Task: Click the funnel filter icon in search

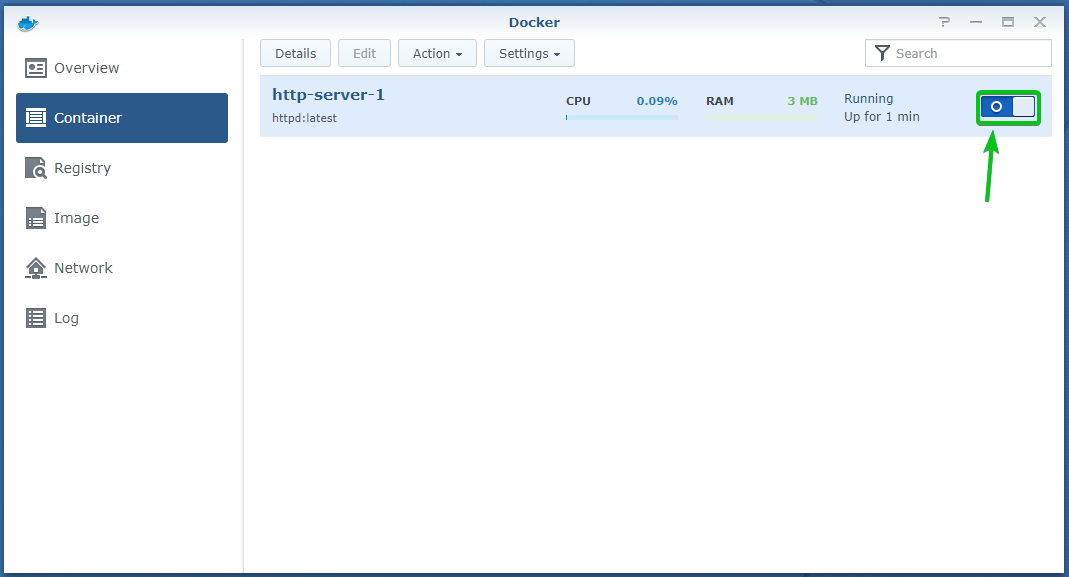Action: 882,53
